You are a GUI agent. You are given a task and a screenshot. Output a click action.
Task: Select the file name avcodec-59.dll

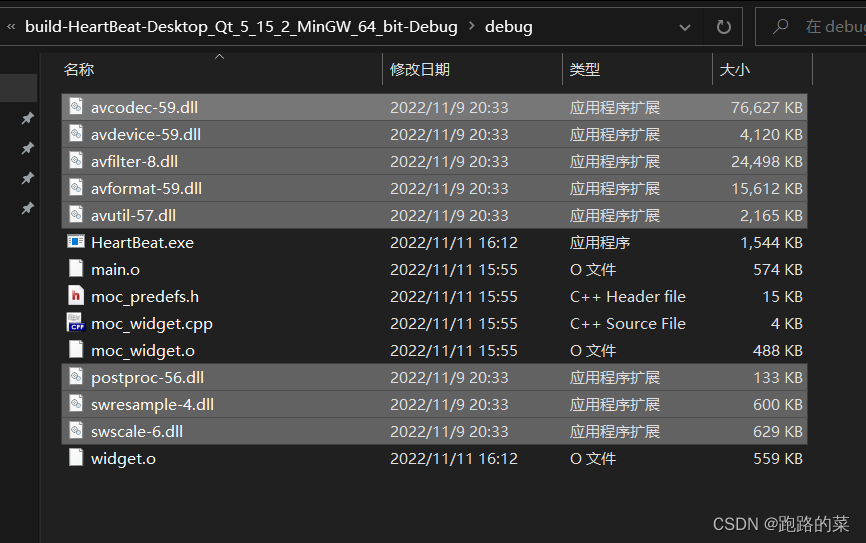click(x=144, y=107)
